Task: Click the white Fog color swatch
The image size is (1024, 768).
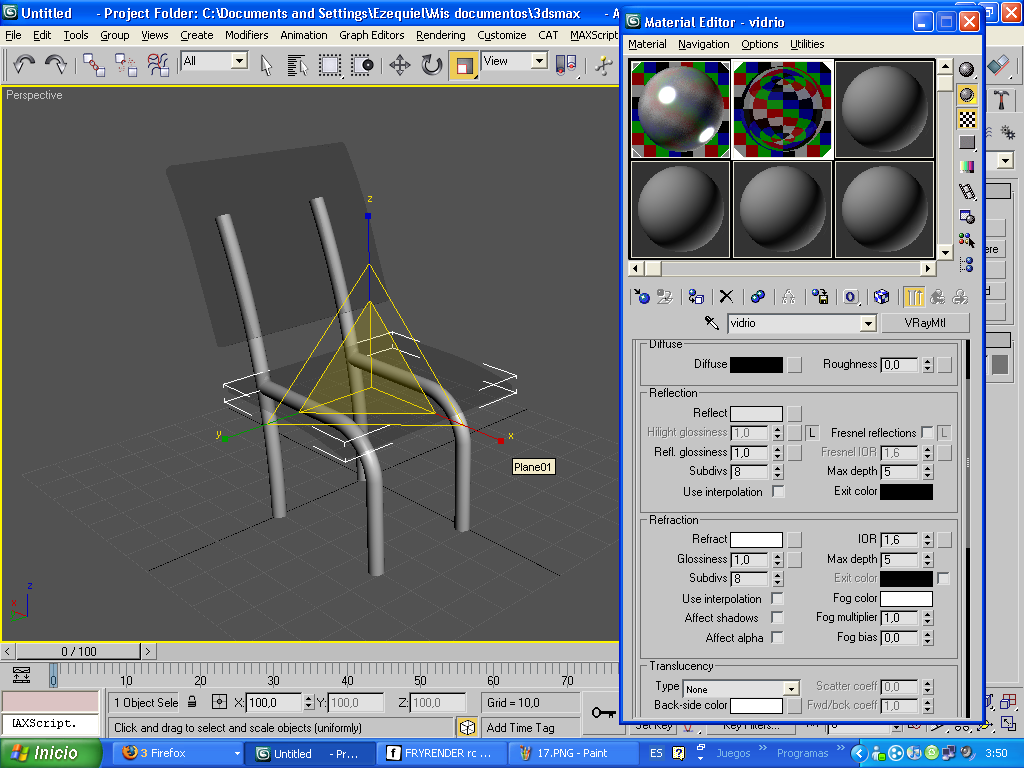Action: click(906, 598)
